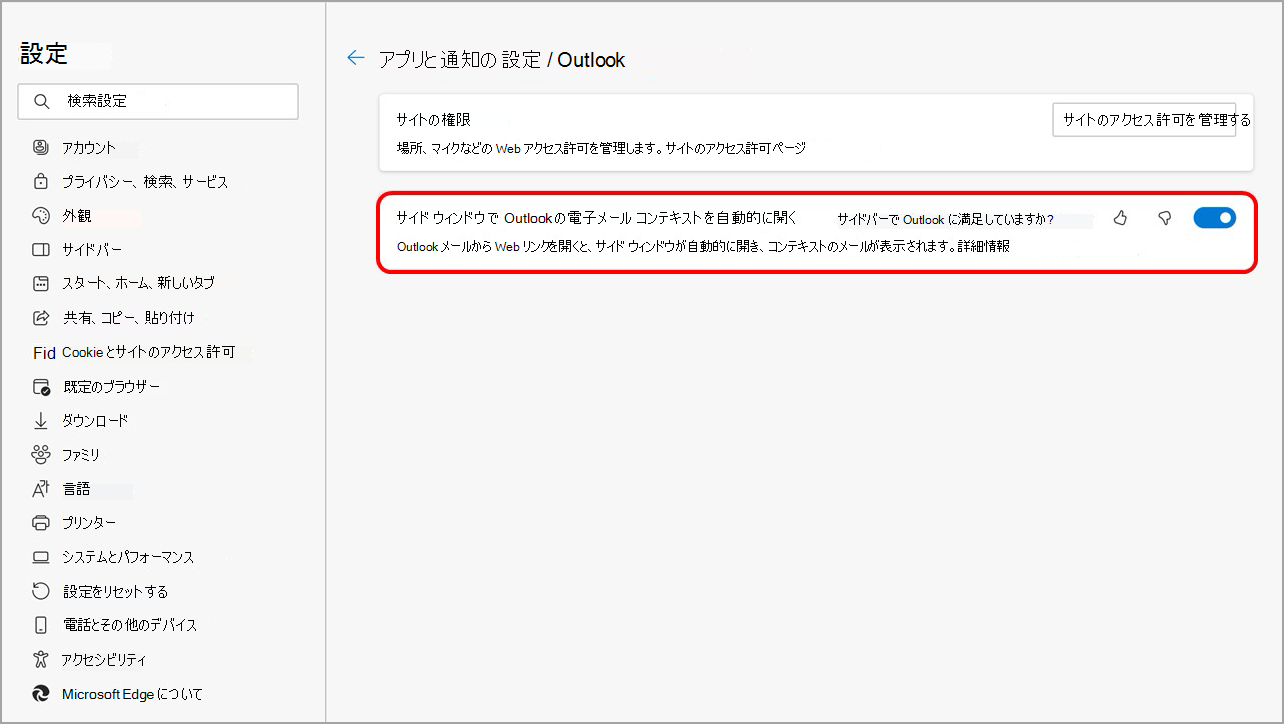The image size is (1284, 724).
Task: Open 共有、コピー、貼り付け settings
Action: click(x=128, y=317)
